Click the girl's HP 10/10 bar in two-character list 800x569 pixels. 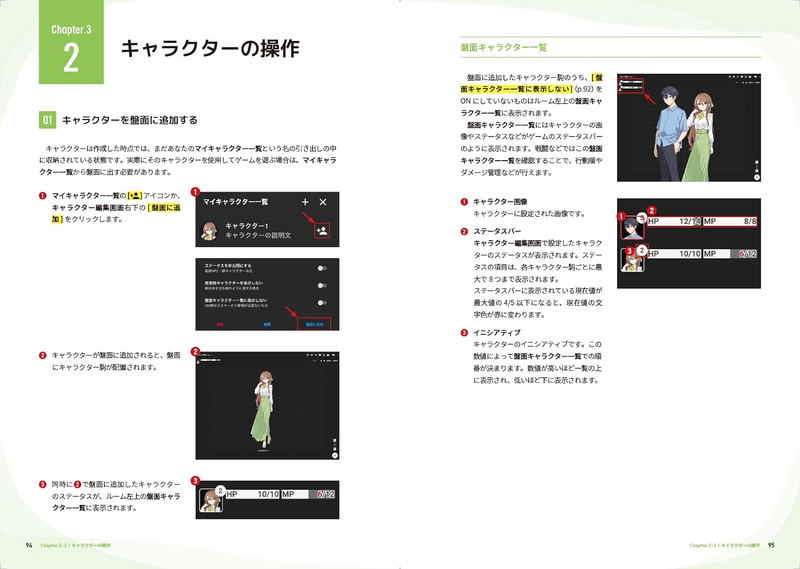coord(674,254)
